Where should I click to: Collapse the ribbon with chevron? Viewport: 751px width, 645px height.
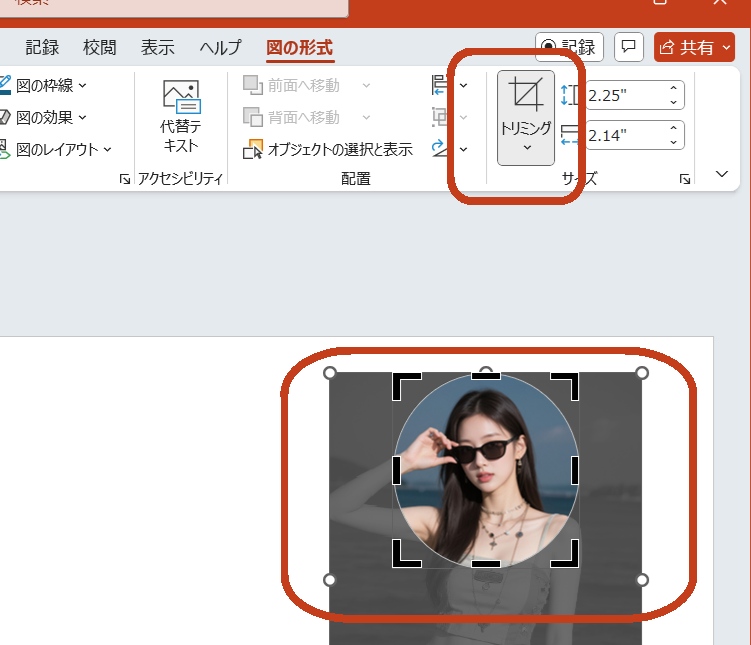(722, 174)
